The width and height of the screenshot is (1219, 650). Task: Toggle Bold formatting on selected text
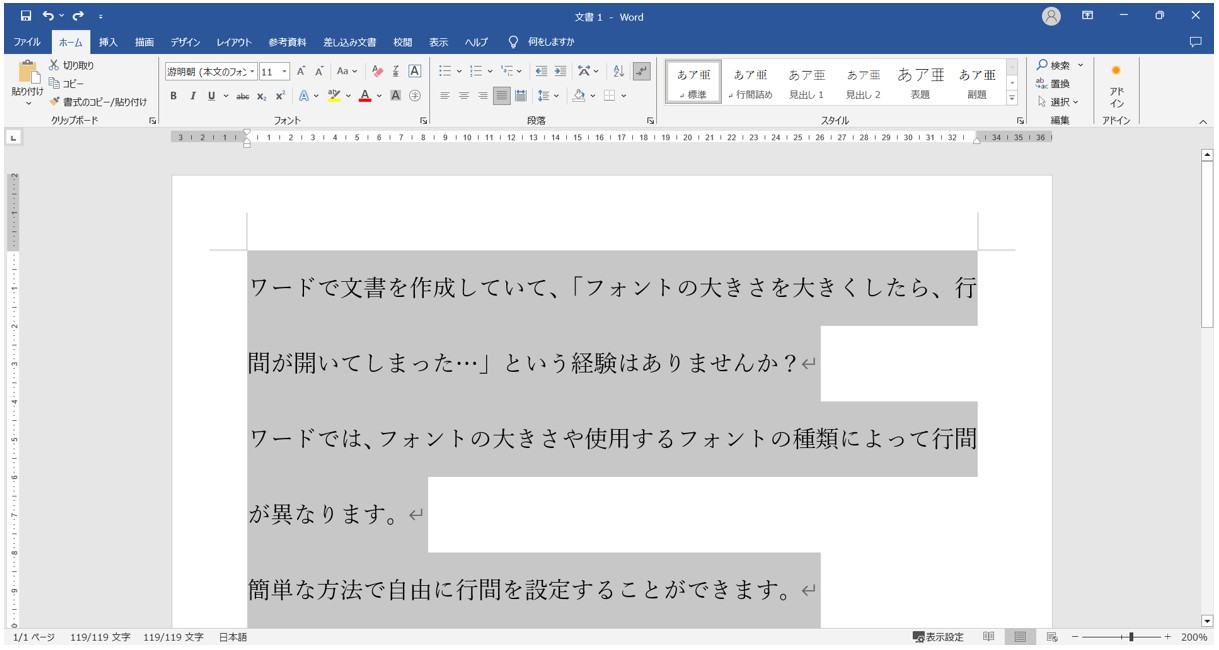click(173, 96)
